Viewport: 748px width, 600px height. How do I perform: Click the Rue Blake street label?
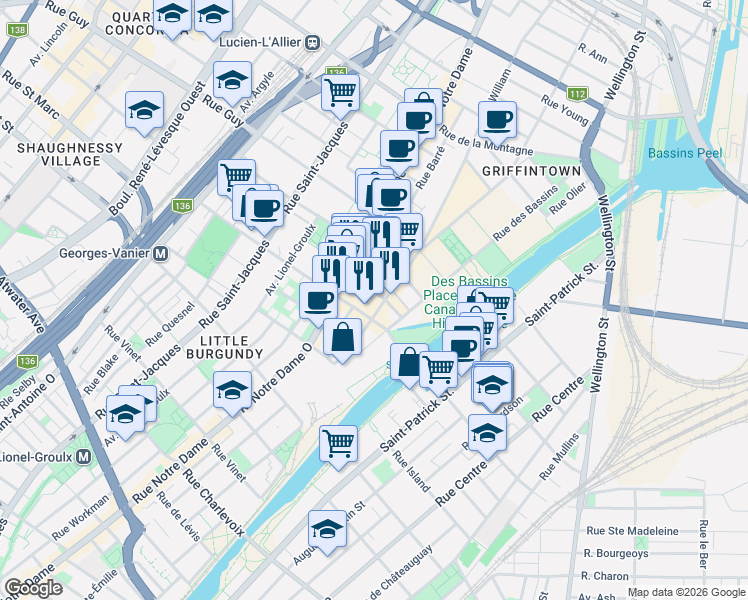coord(101,374)
